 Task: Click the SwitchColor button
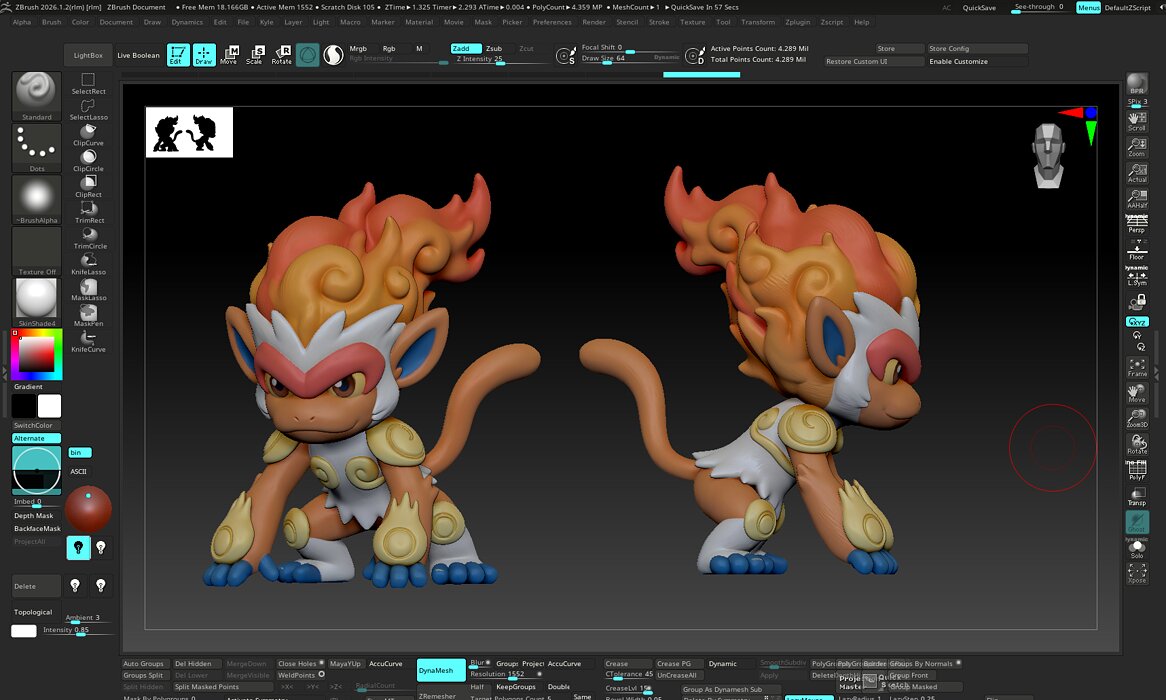click(33, 426)
